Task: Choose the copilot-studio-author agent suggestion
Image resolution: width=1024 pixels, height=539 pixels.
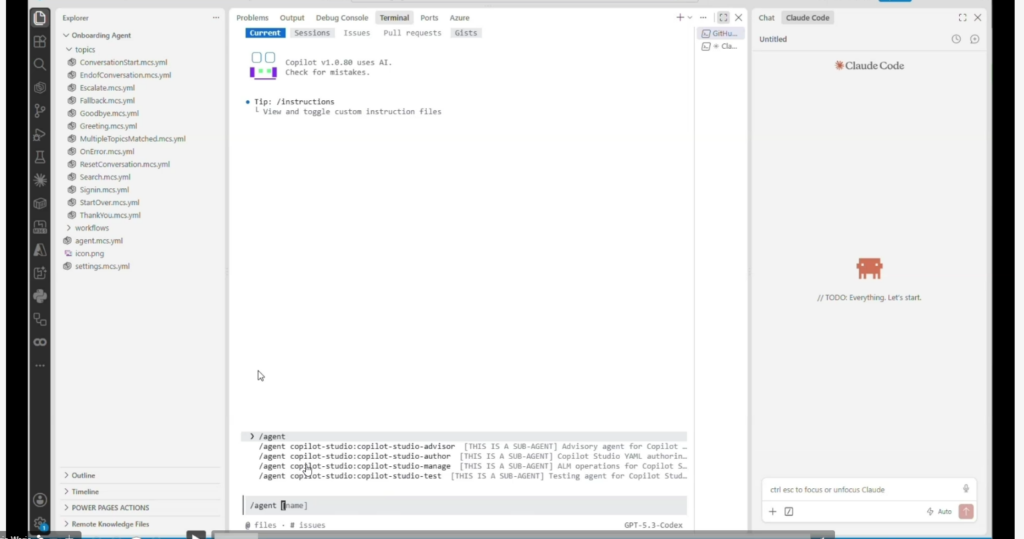Action: tap(473, 456)
